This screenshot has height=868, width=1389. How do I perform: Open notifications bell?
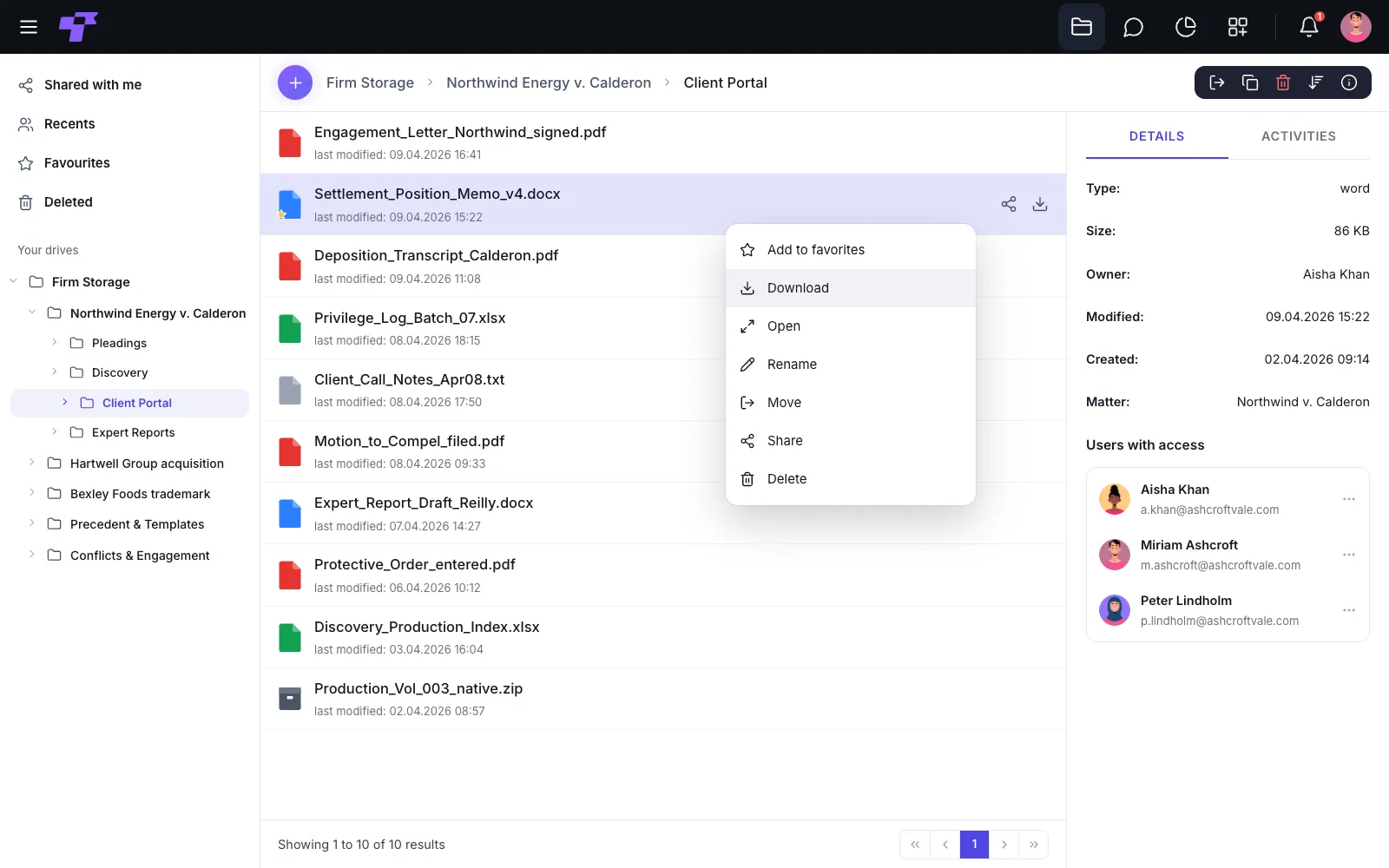click(x=1309, y=27)
